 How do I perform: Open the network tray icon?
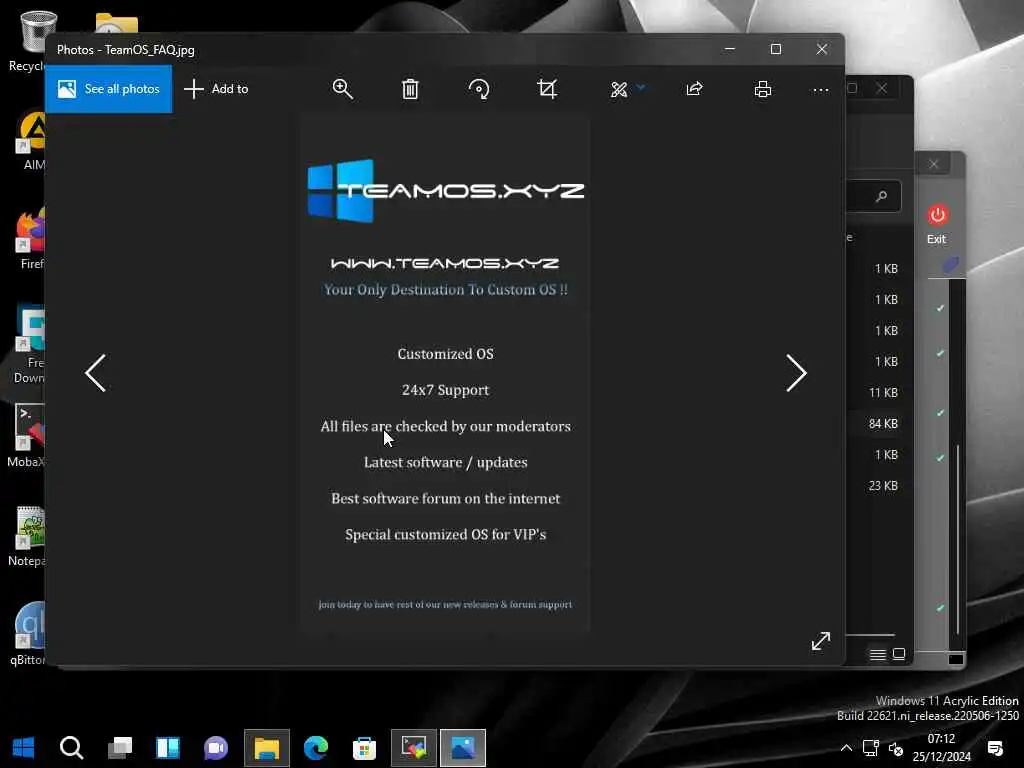click(871, 748)
